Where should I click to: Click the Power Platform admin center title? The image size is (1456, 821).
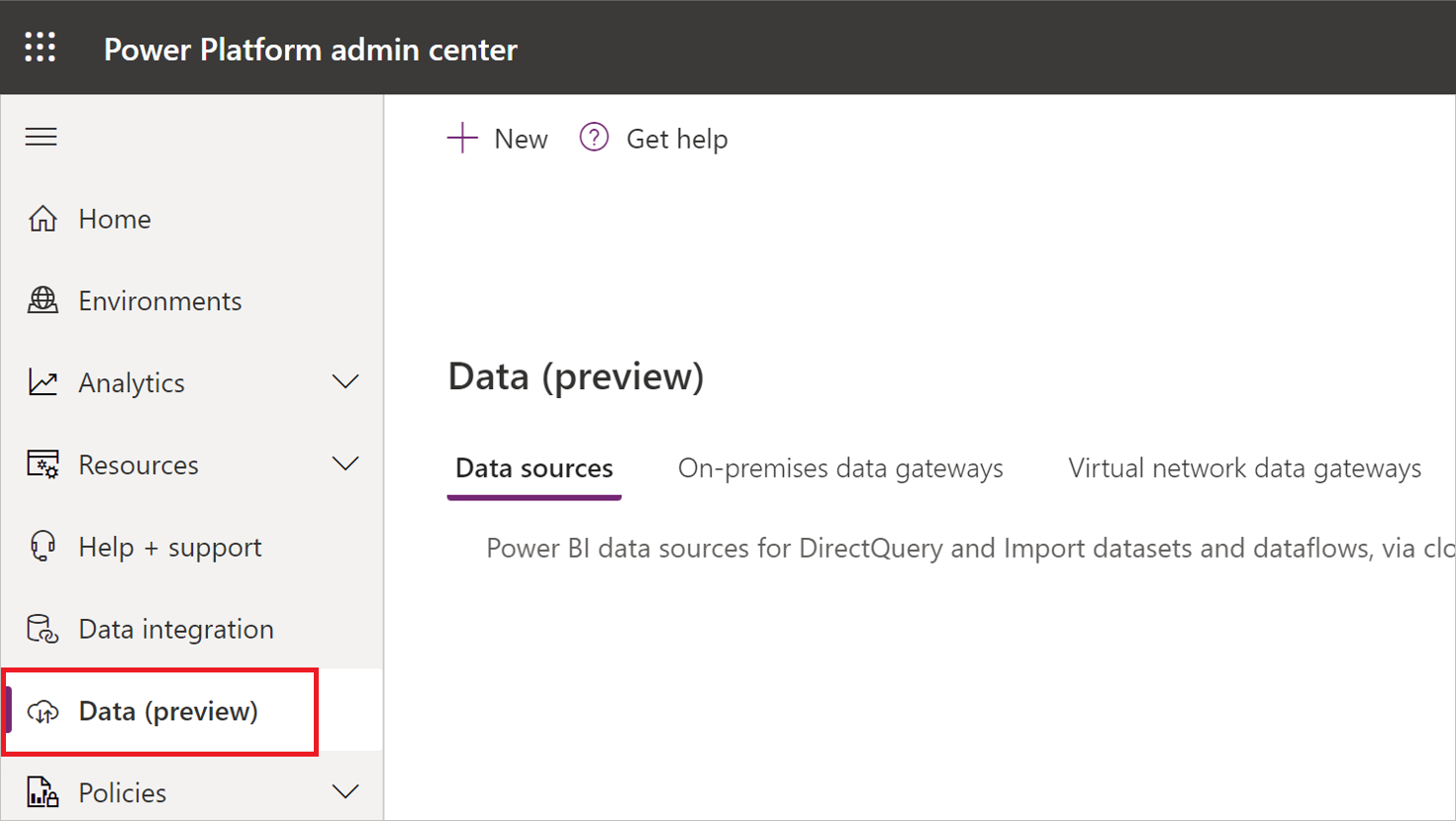click(310, 50)
